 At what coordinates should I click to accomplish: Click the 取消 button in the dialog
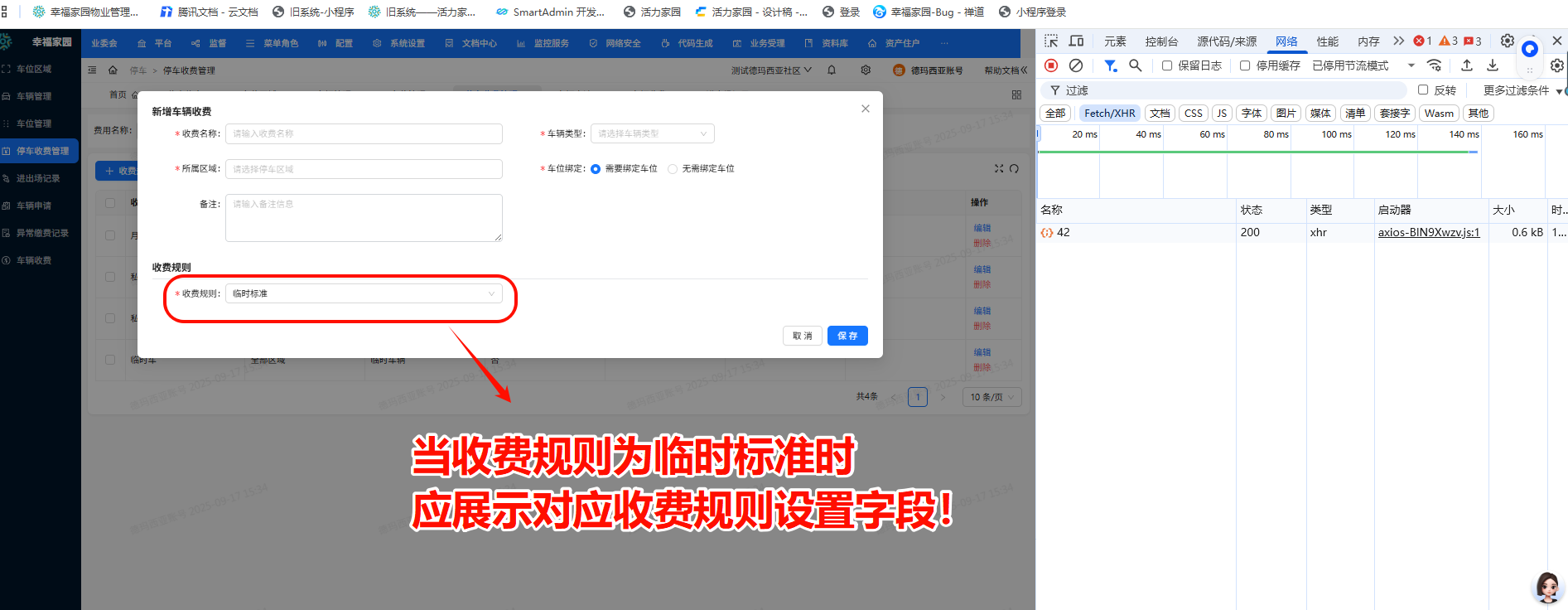[803, 336]
